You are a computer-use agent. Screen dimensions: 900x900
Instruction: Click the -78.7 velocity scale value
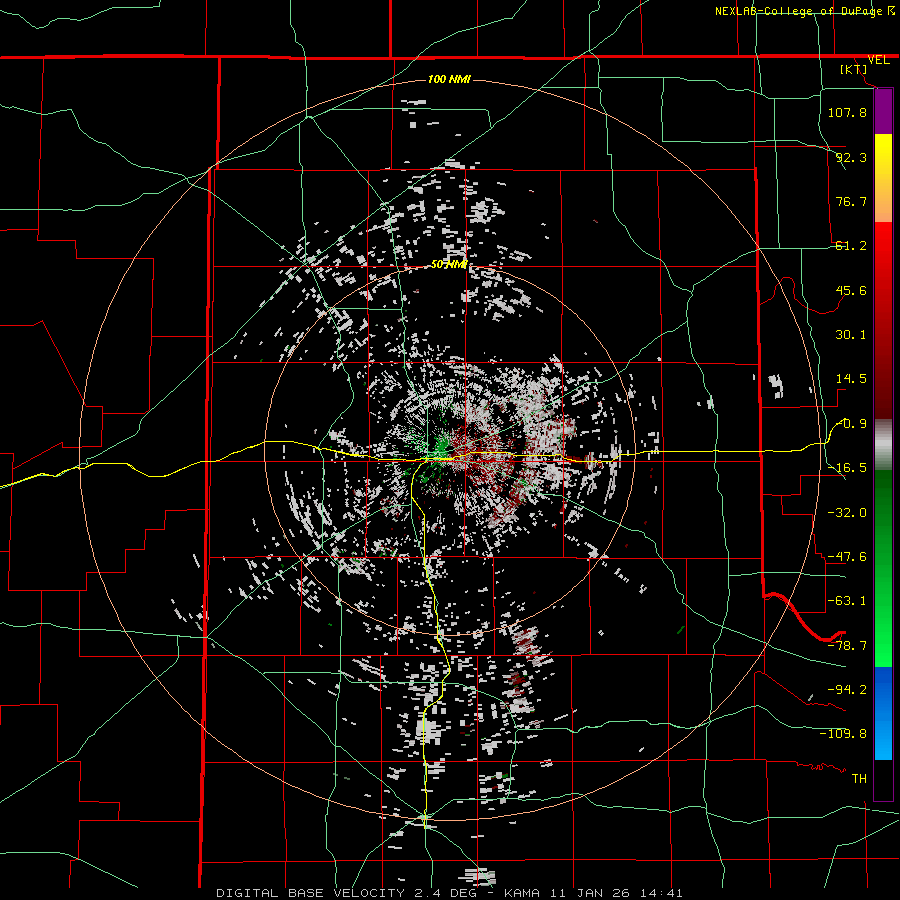point(847,646)
